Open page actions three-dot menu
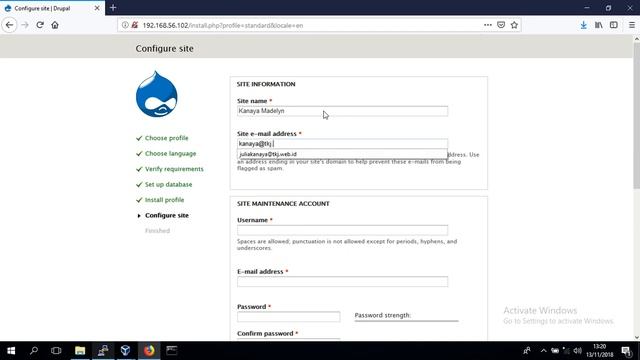Image resolution: width=640 pixels, height=360 pixels. pyautogui.click(x=488, y=25)
